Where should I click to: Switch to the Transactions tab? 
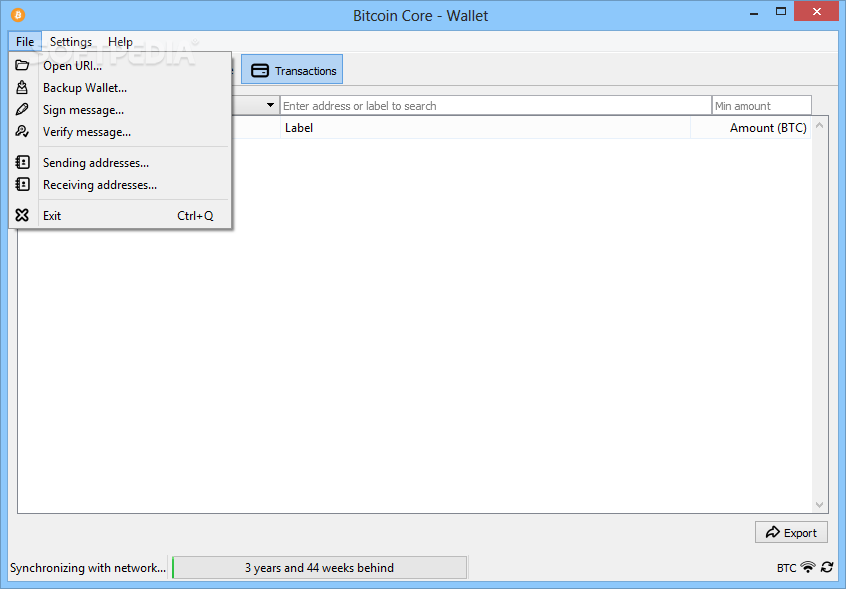coord(292,70)
